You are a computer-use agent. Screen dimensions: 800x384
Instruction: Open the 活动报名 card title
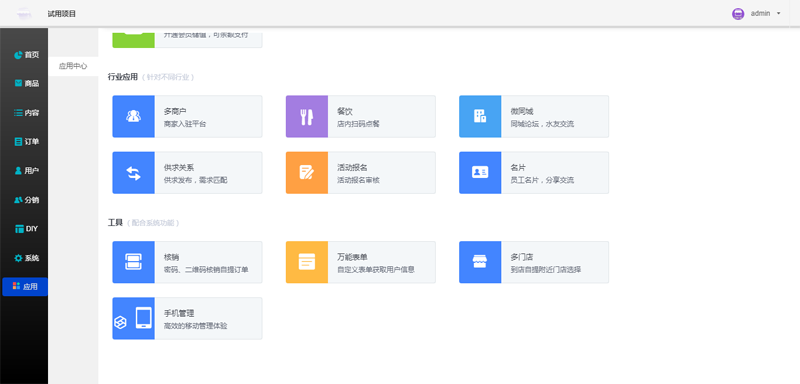pyautogui.click(x=352, y=167)
